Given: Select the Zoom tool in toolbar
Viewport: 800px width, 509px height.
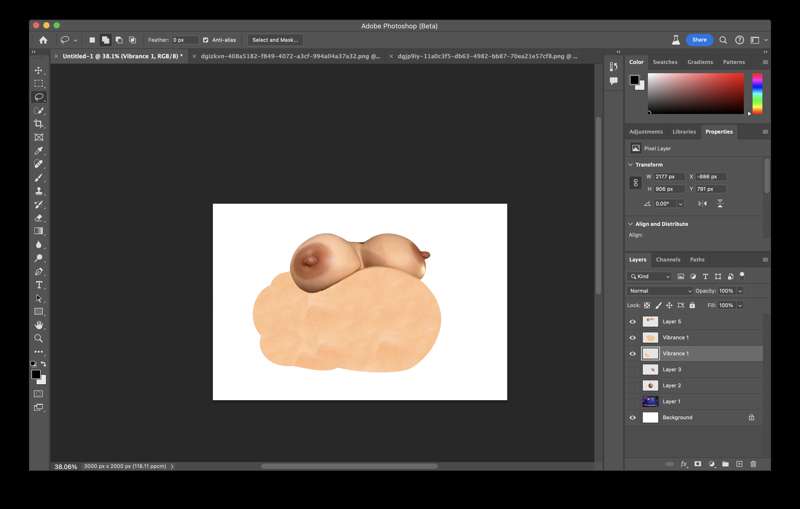Looking at the screenshot, I should 39,338.
